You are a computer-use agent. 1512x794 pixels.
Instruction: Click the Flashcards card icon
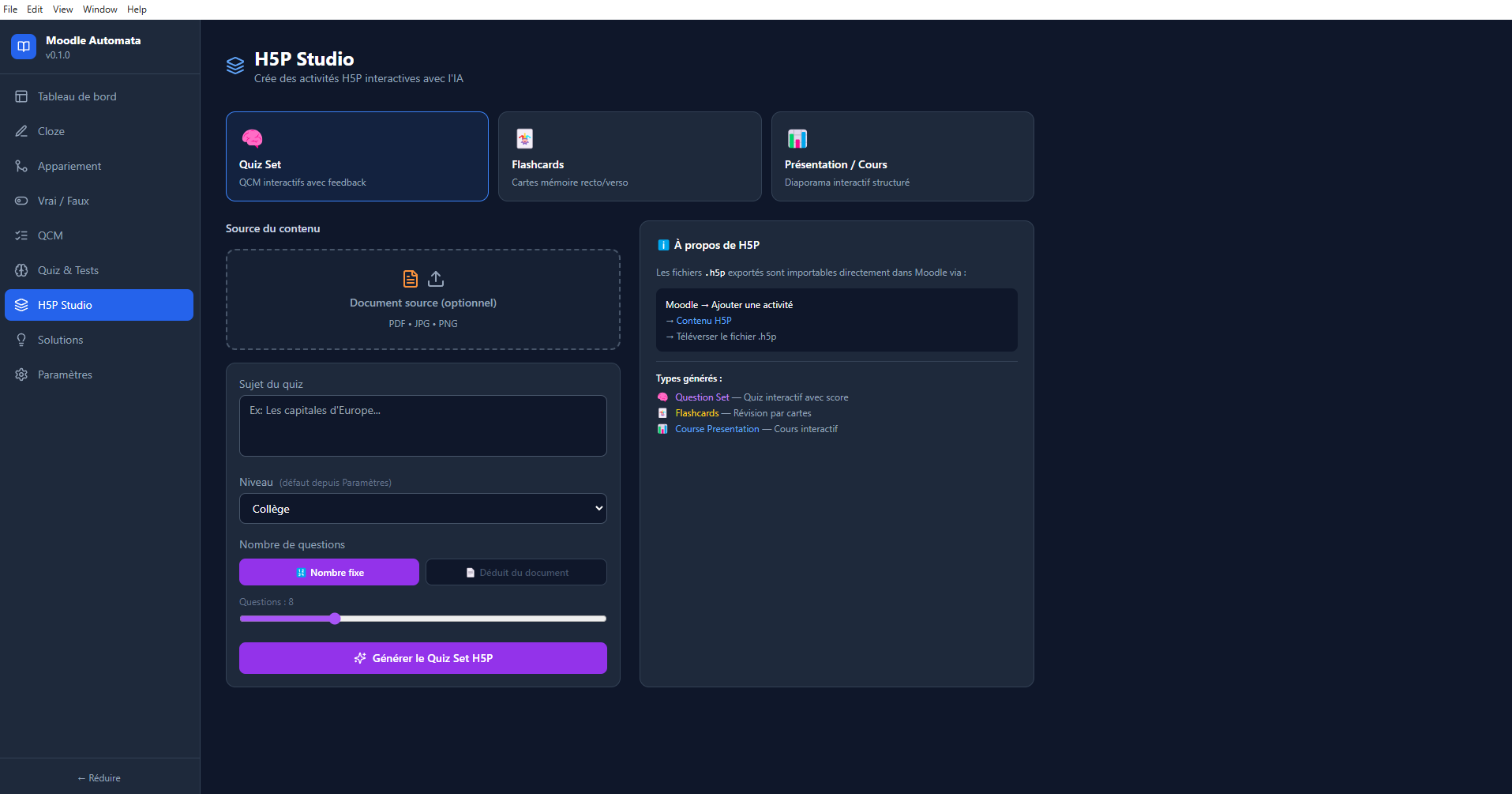524,138
